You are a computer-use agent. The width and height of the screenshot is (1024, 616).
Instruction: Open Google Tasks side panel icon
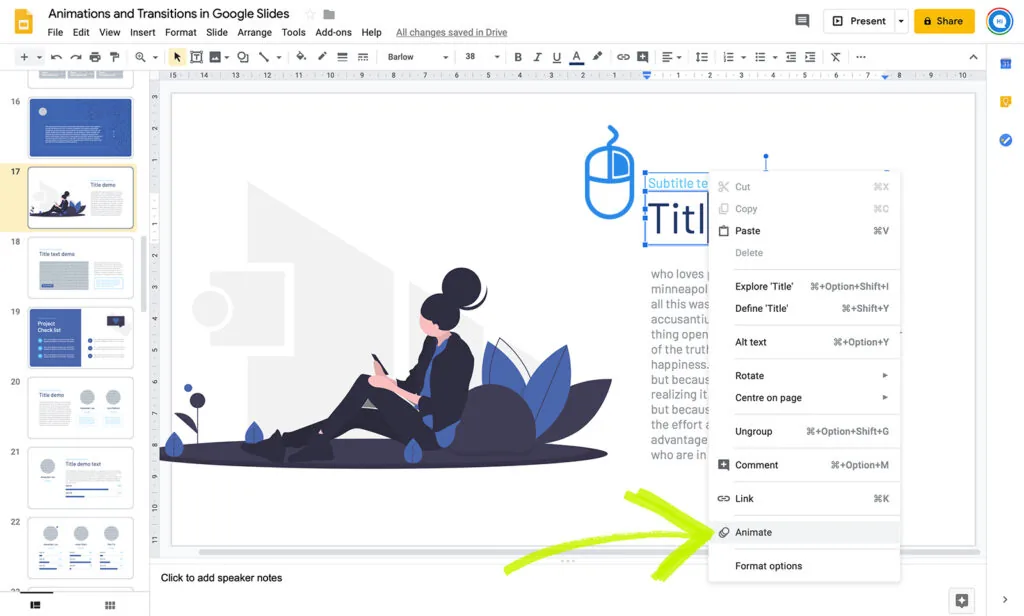(1006, 140)
